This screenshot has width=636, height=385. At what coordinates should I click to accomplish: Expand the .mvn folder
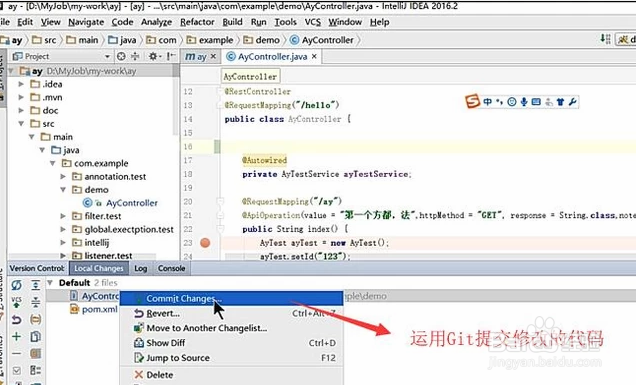(21, 97)
